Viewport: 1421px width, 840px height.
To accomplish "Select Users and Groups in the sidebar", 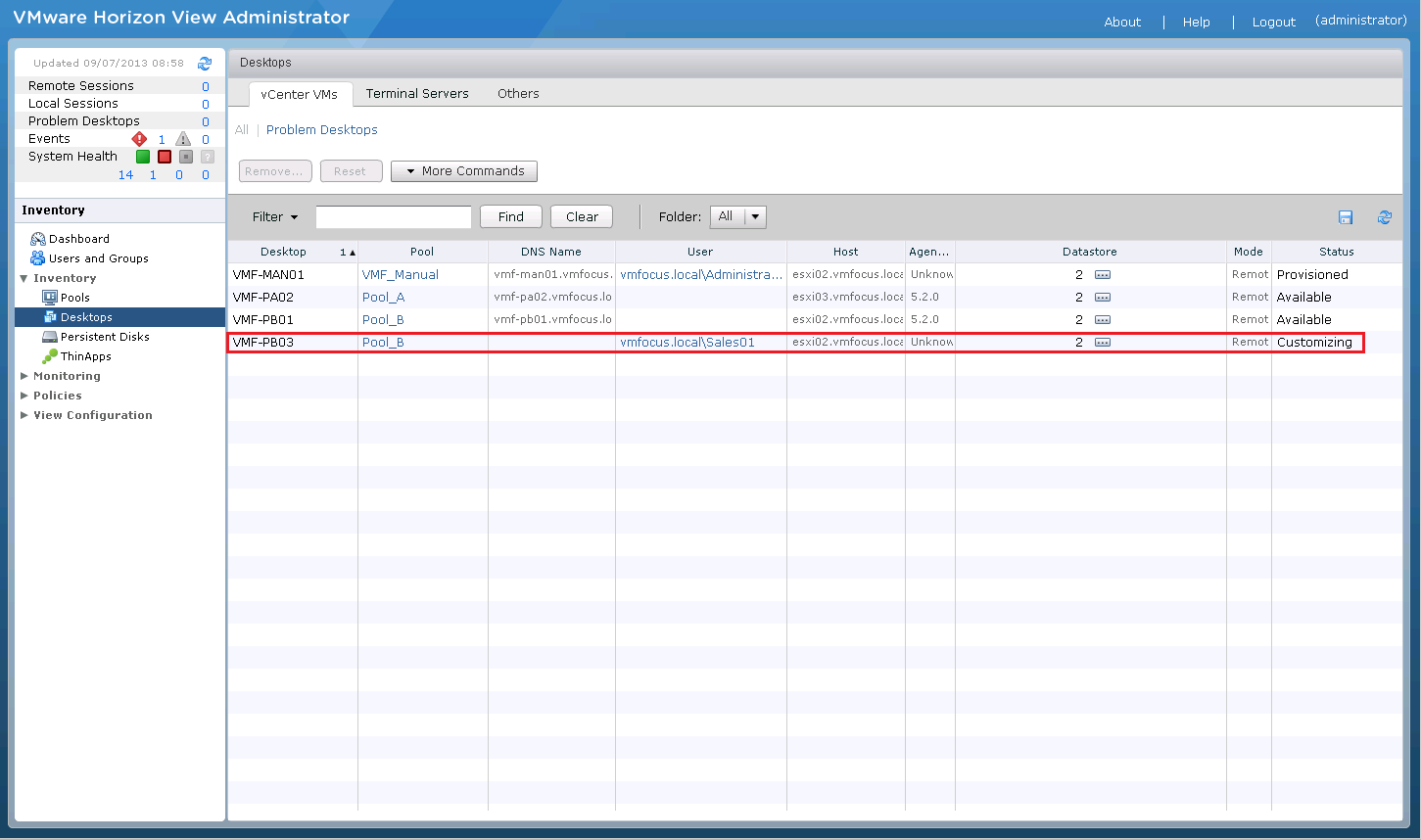I will click(x=98, y=258).
